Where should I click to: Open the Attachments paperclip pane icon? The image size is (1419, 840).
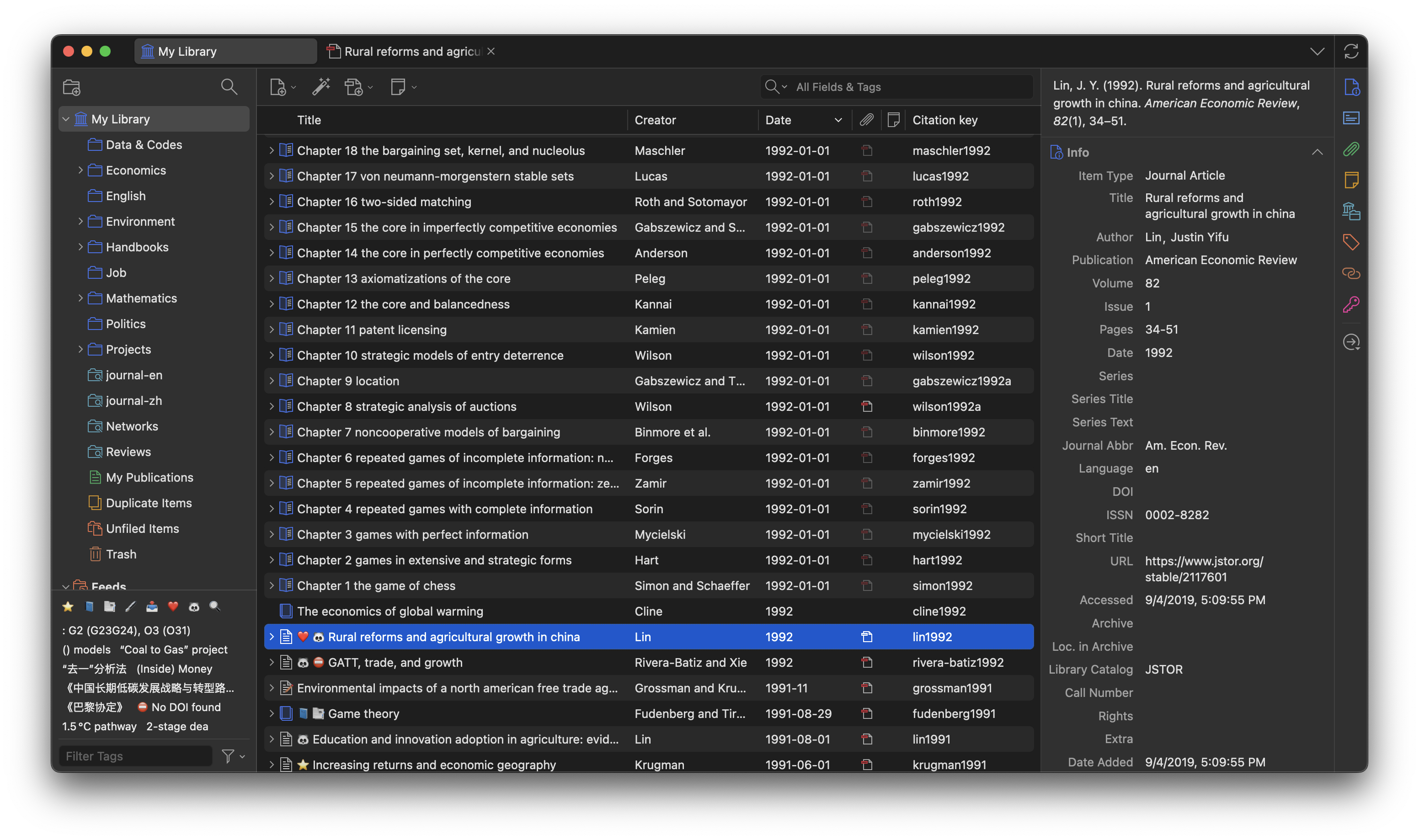coord(1350,149)
